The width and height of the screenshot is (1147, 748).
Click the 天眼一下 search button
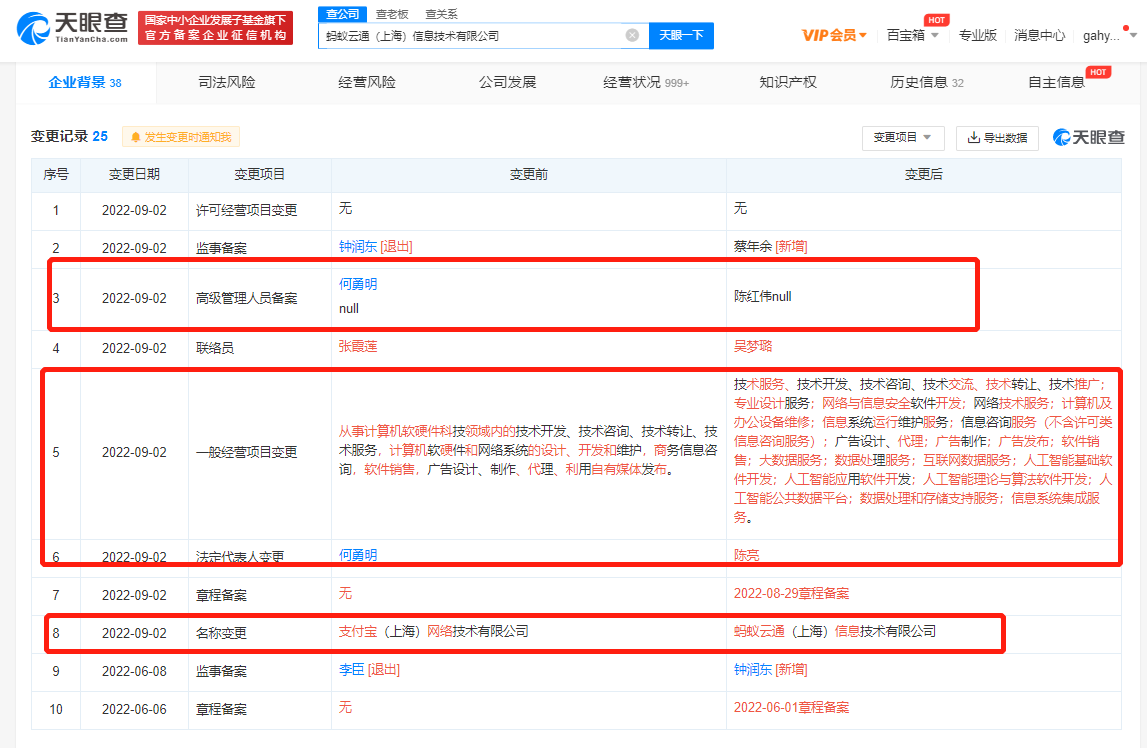pyautogui.click(x=681, y=36)
